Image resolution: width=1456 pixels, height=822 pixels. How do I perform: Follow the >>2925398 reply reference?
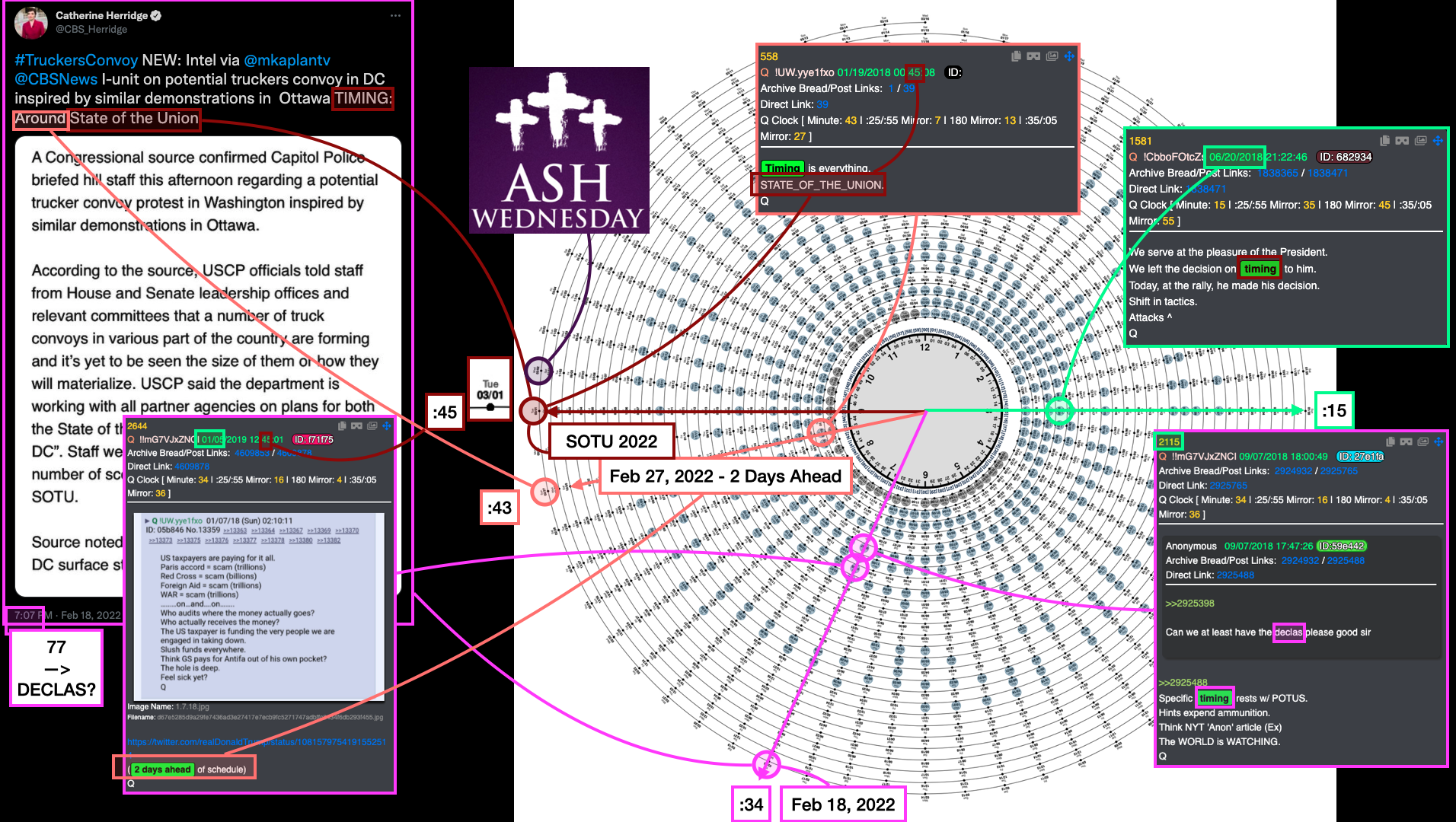[1189, 604]
